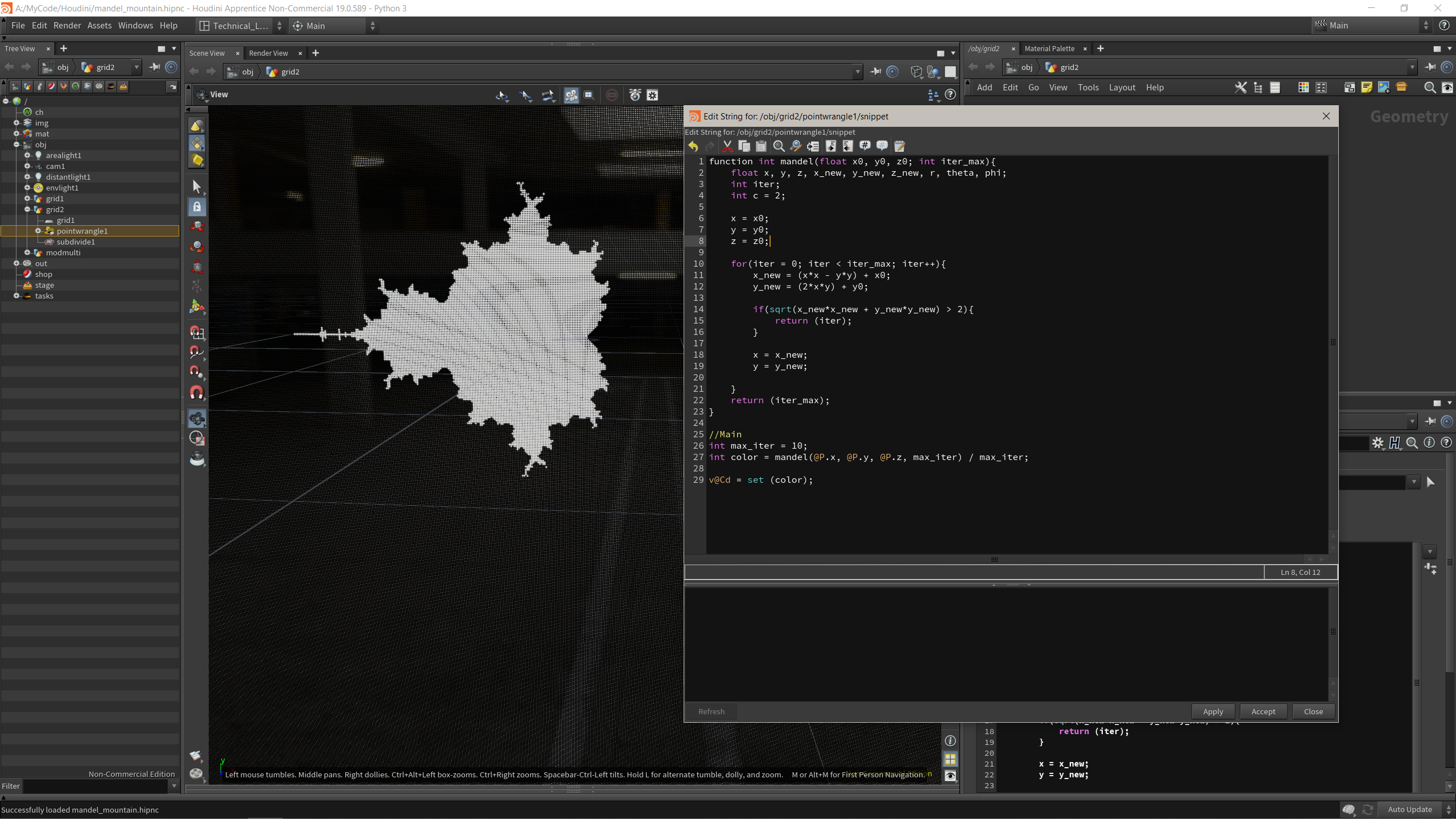Expand the img tree node
The height and width of the screenshot is (820, 1456).
tap(16, 123)
